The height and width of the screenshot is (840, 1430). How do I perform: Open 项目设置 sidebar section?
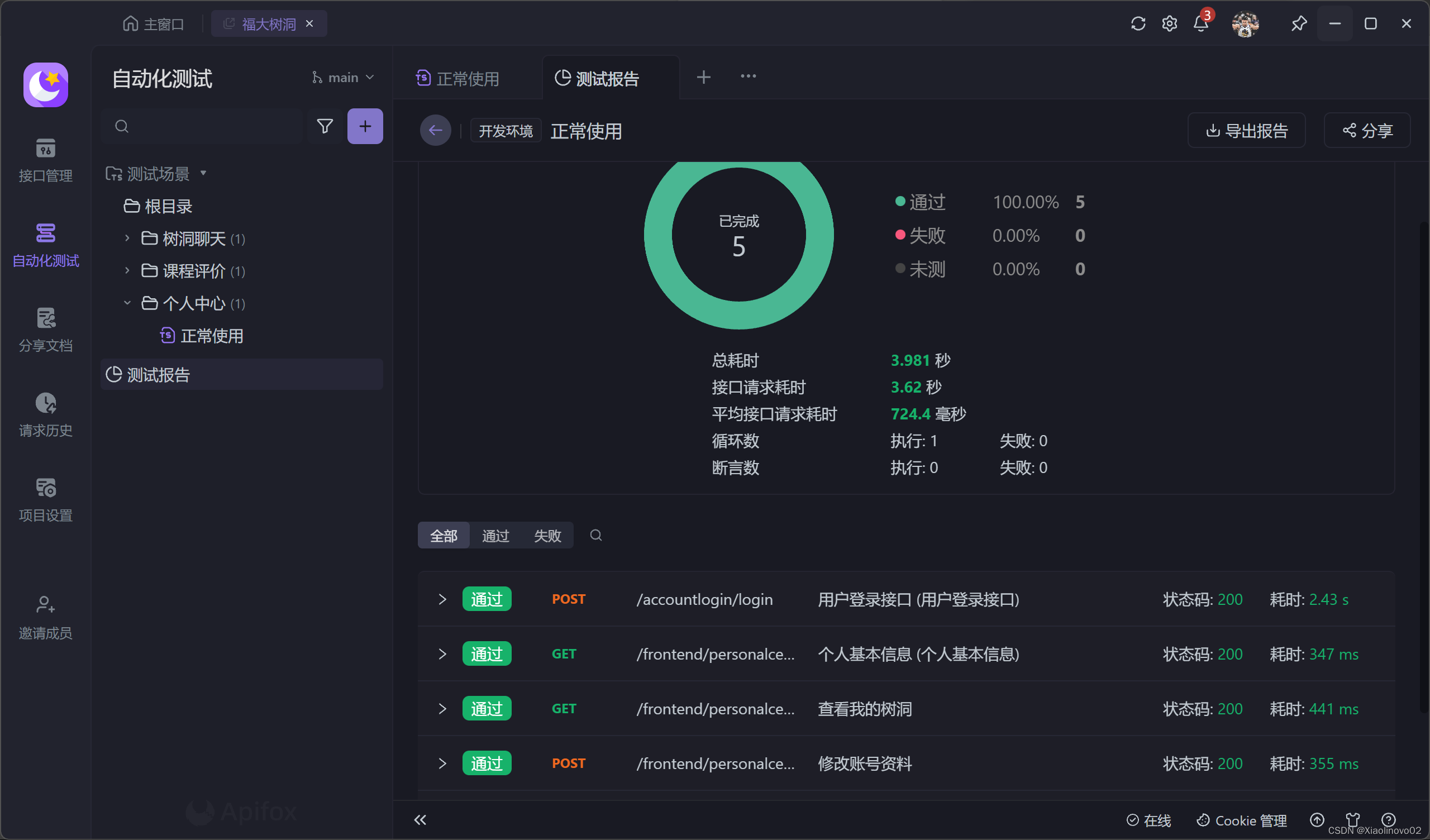(45, 500)
